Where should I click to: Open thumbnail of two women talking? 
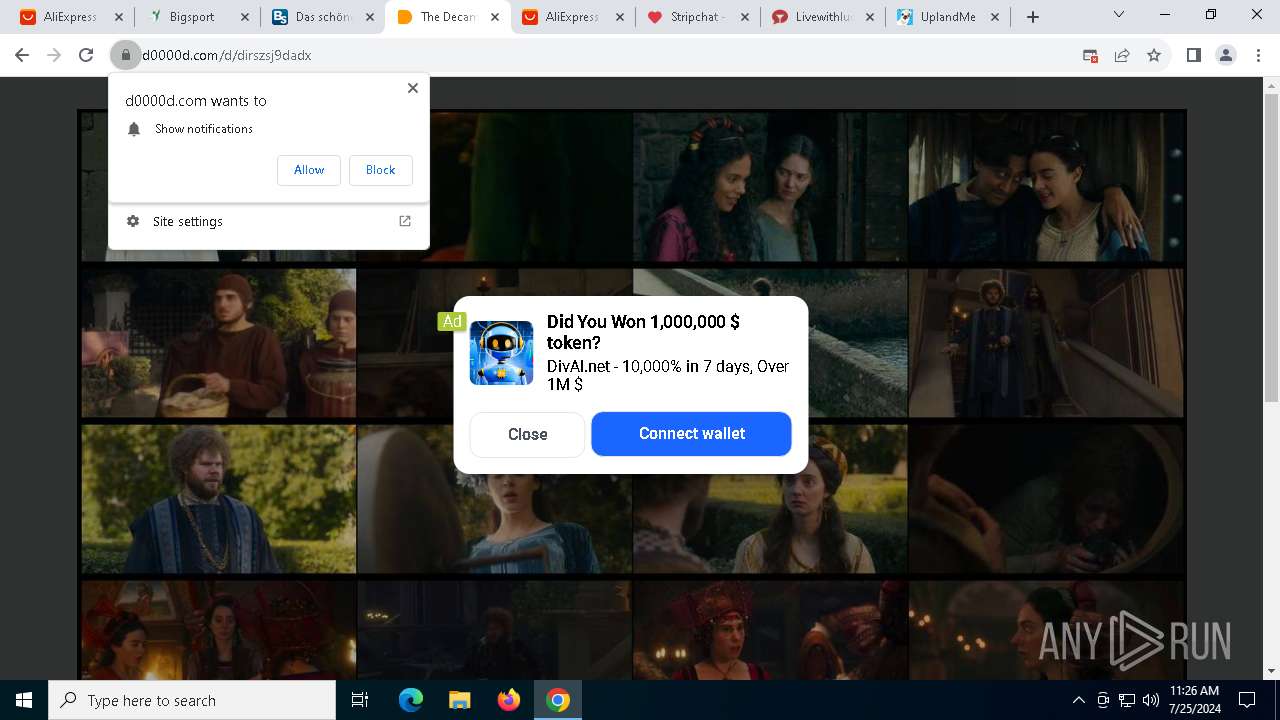tap(770, 187)
